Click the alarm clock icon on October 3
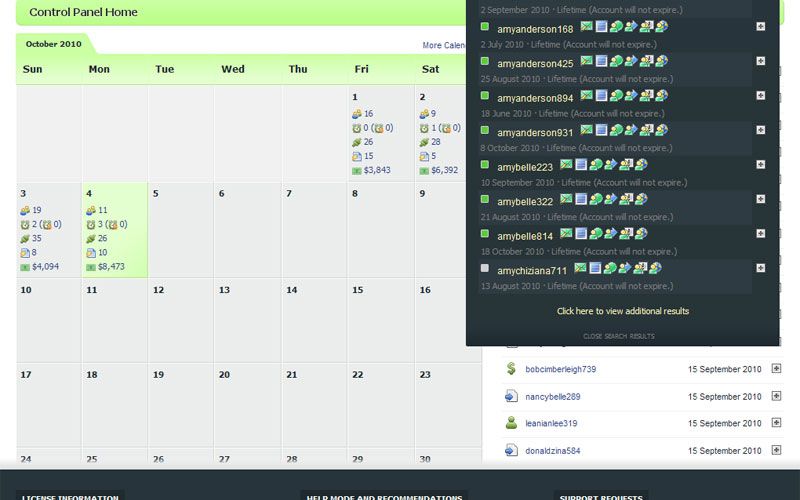This screenshot has height=500, width=800. [25, 225]
